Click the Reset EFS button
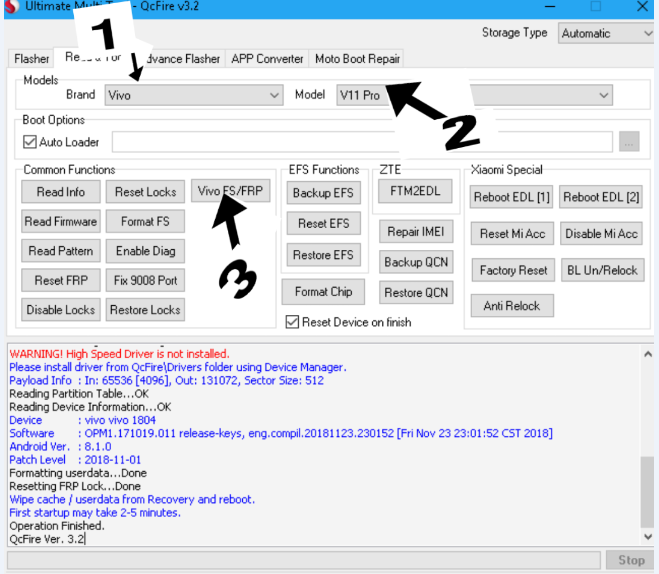This screenshot has width=659, height=574. tap(324, 223)
